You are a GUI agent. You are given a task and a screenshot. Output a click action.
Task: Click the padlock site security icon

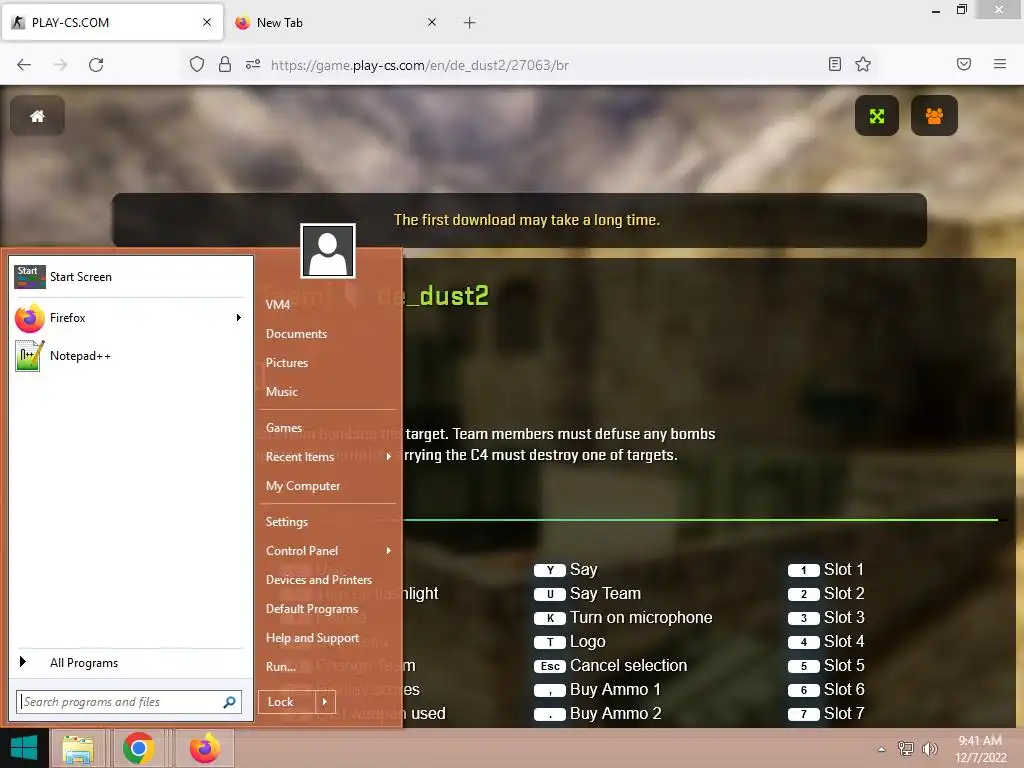point(225,64)
